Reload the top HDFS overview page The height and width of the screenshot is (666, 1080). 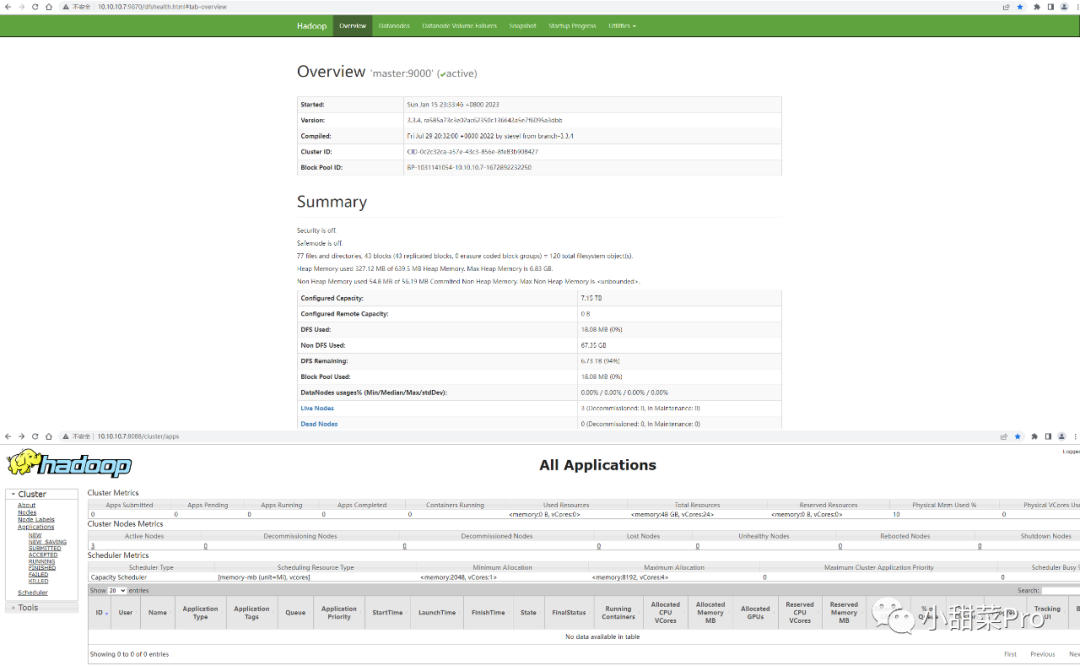tap(35, 7)
